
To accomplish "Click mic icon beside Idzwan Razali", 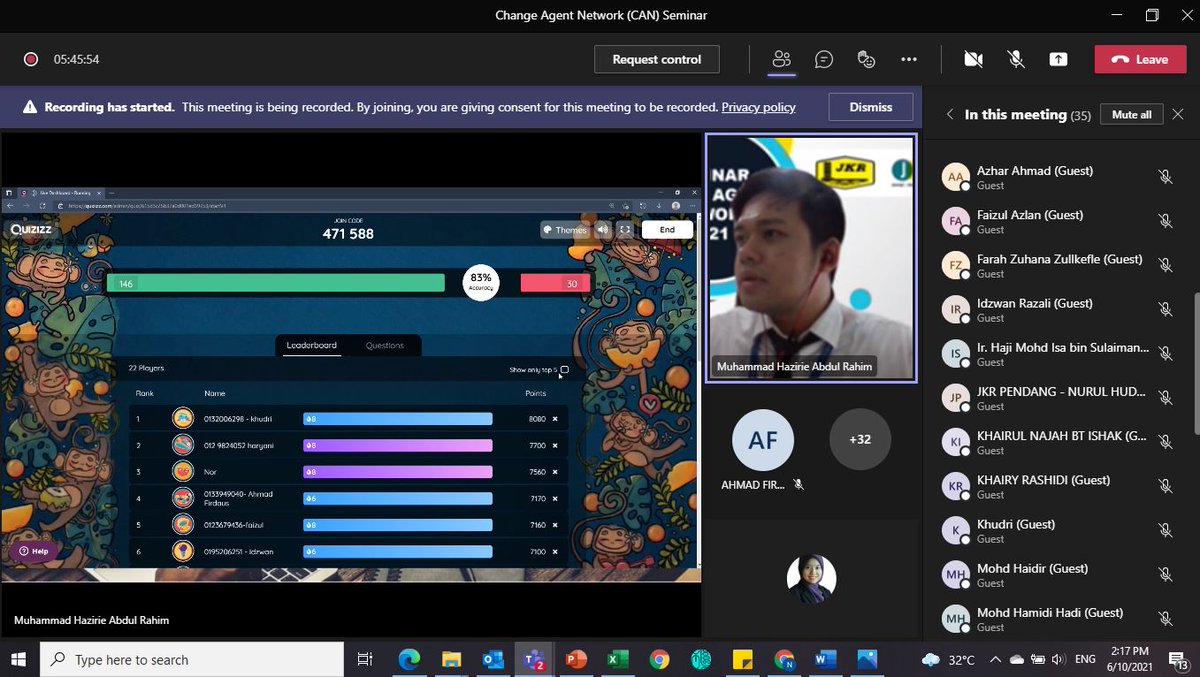I will coord(1165,309).
